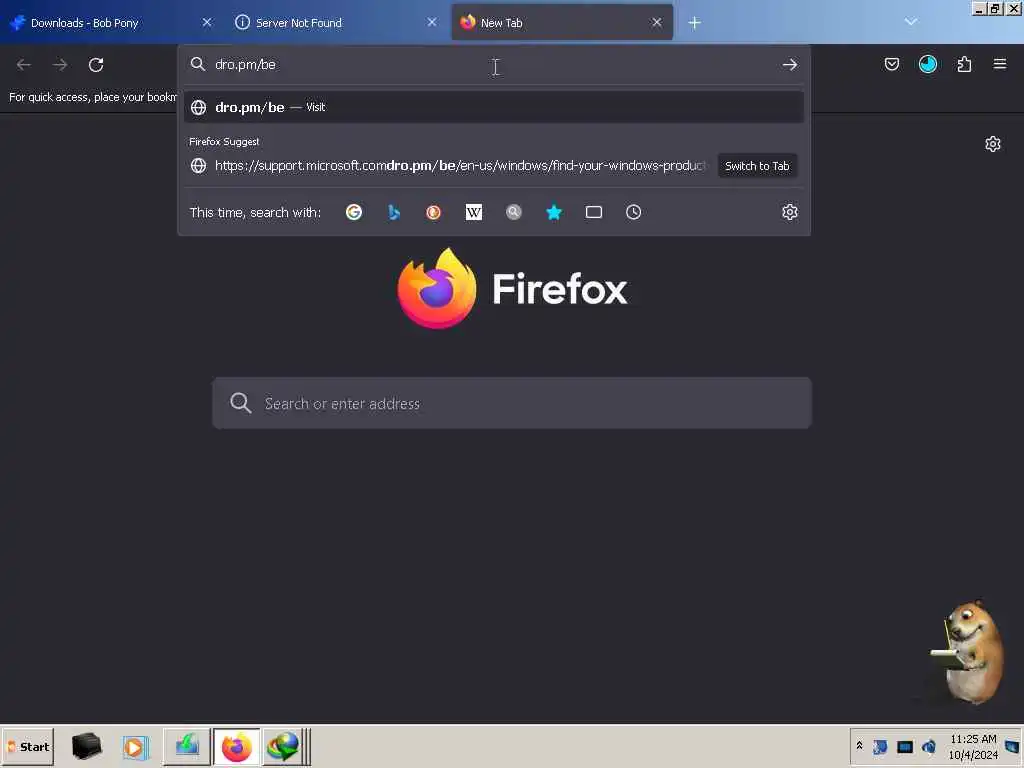
Task: Search this time with Google icon
Action: click(354, 212)
